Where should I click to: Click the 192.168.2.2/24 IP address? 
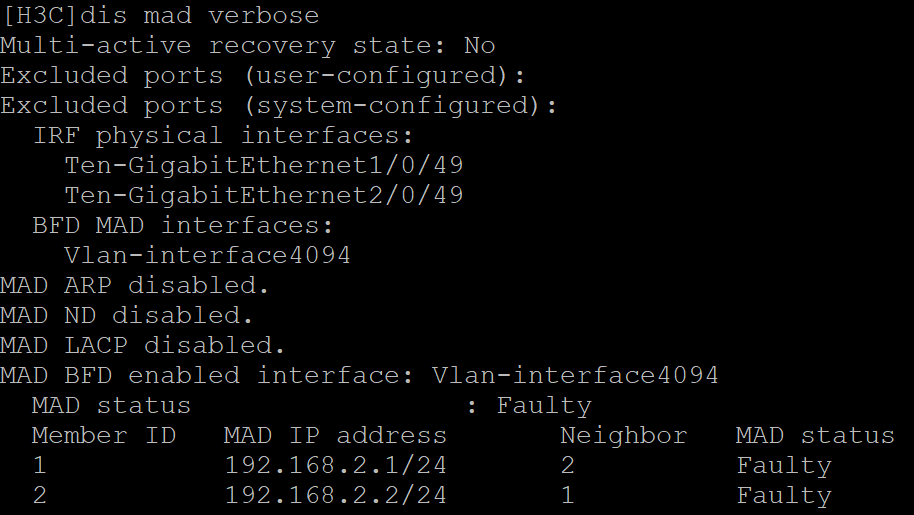(335, 496)
